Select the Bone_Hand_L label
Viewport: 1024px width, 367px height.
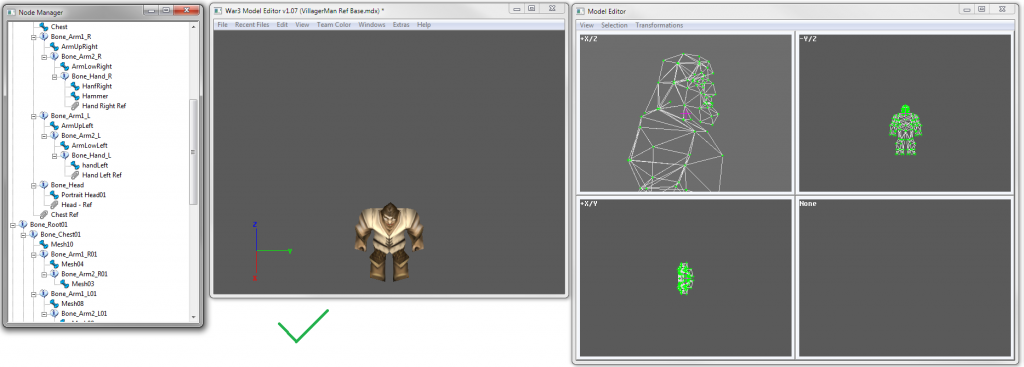pyautogui.click(x=91, y=155)
